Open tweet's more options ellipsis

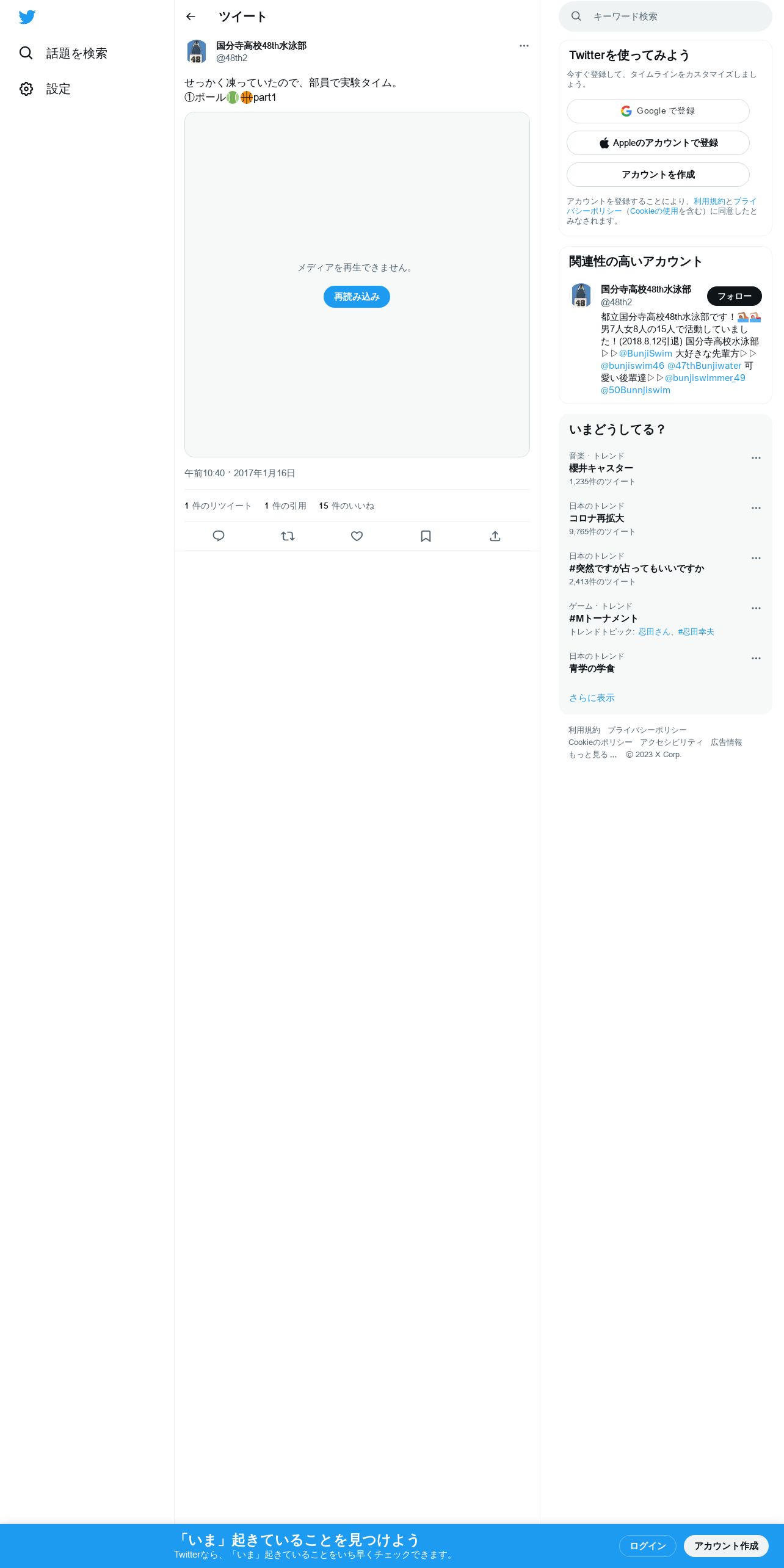(524, 46)
